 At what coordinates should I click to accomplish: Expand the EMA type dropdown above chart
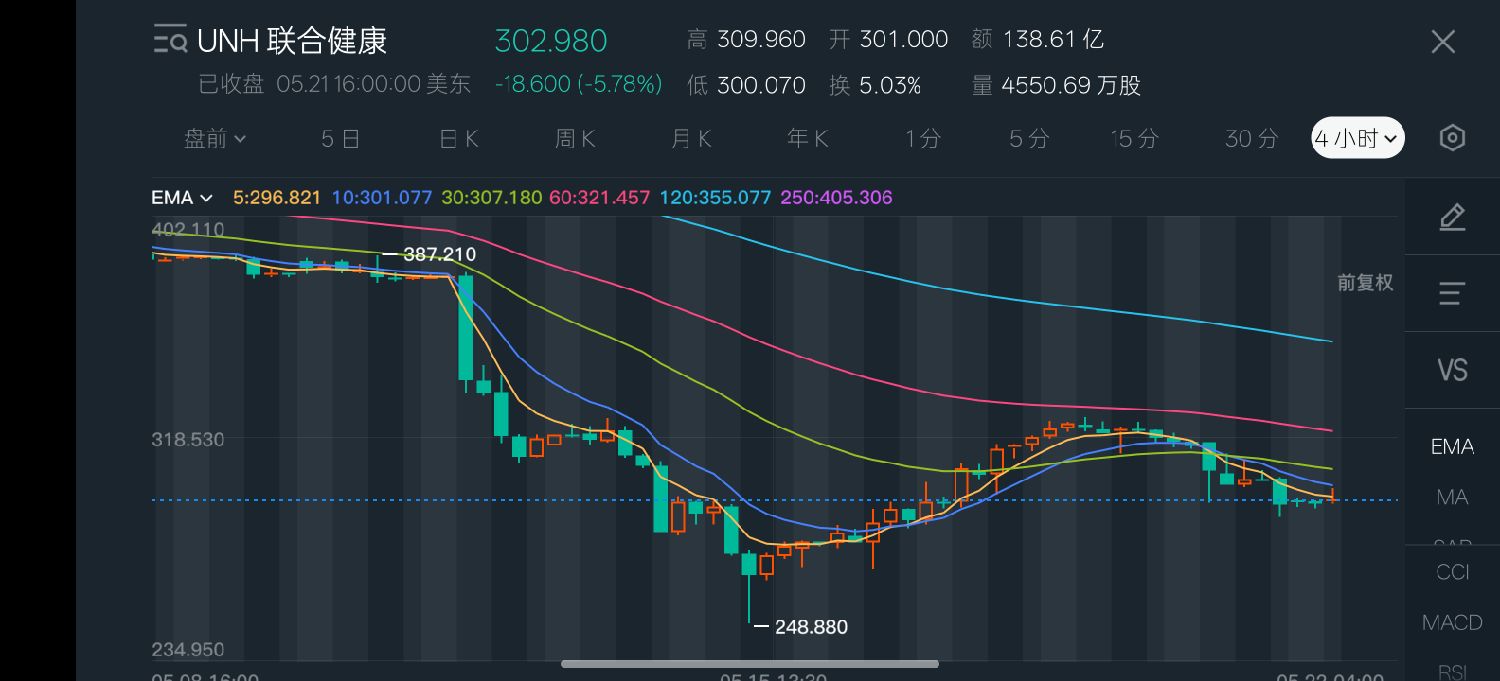(x=182, y=198)
